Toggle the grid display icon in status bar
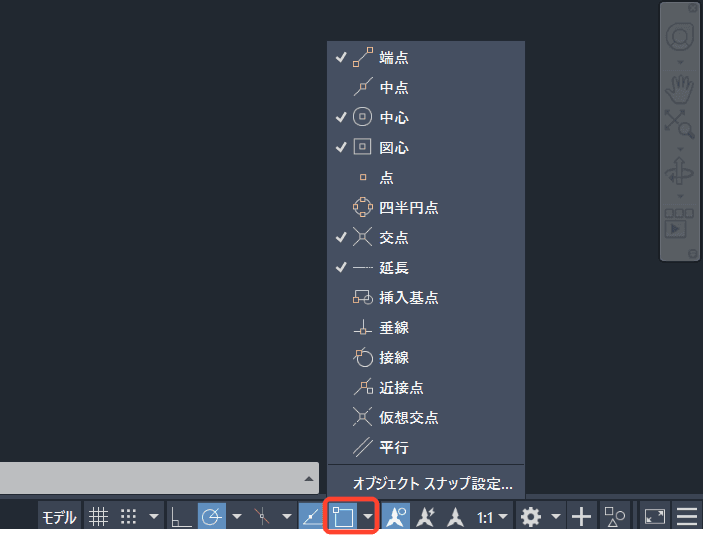This screenshot has height=535, width=703. (x=98, y=517)
